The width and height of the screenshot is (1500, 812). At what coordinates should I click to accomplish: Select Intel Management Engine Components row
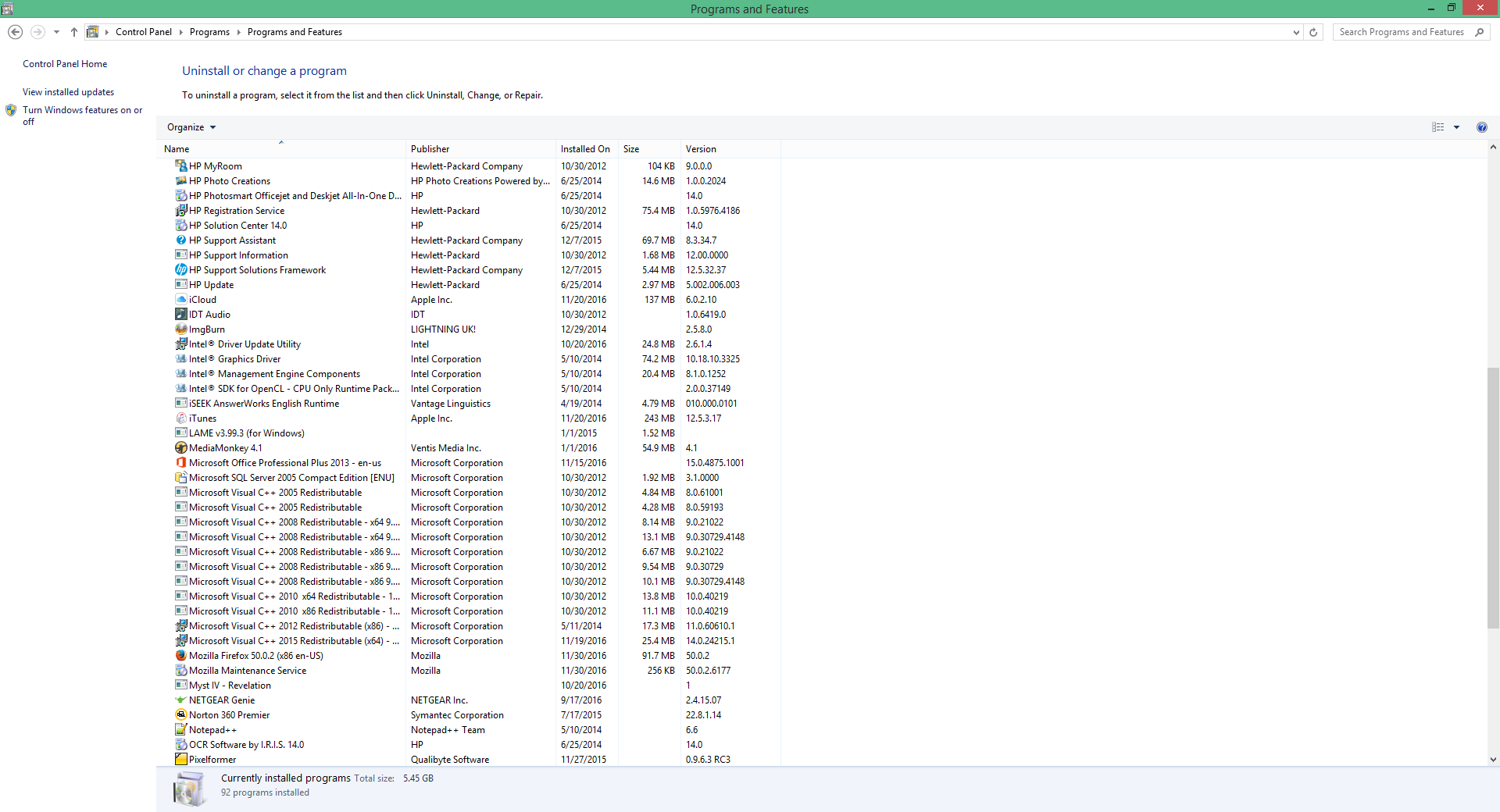click(x=478, y=373)
